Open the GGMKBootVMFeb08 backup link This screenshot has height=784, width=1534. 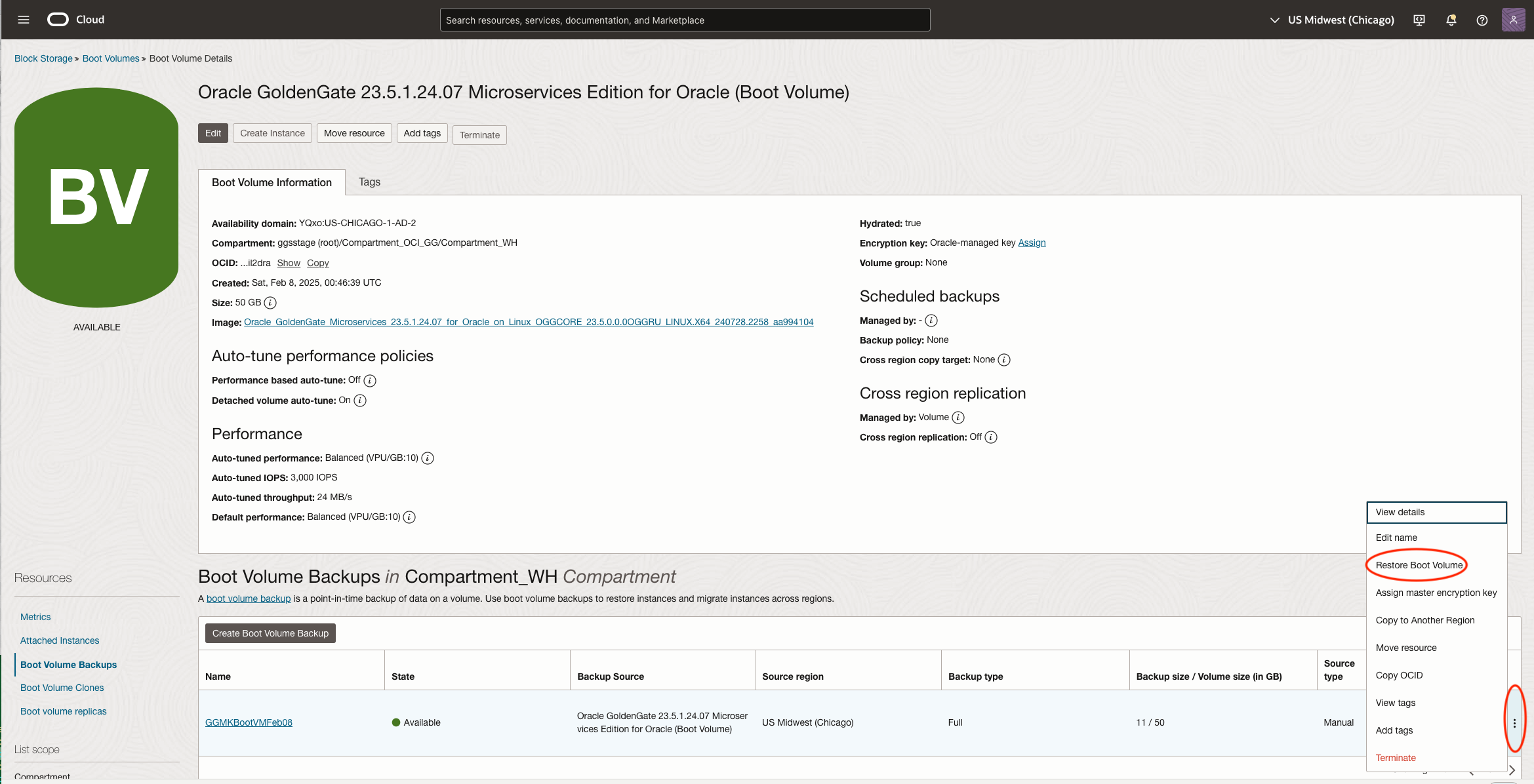coord(249,722)
